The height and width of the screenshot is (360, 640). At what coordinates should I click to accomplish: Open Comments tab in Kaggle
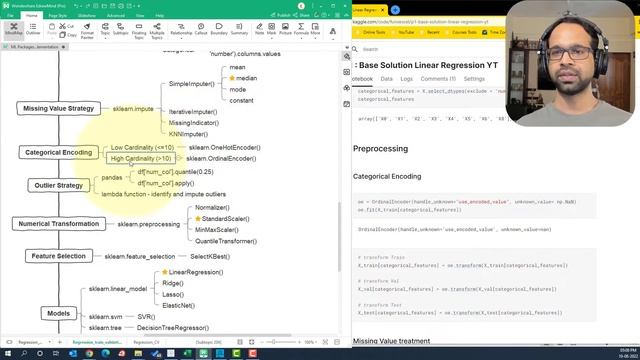point(438,79)
